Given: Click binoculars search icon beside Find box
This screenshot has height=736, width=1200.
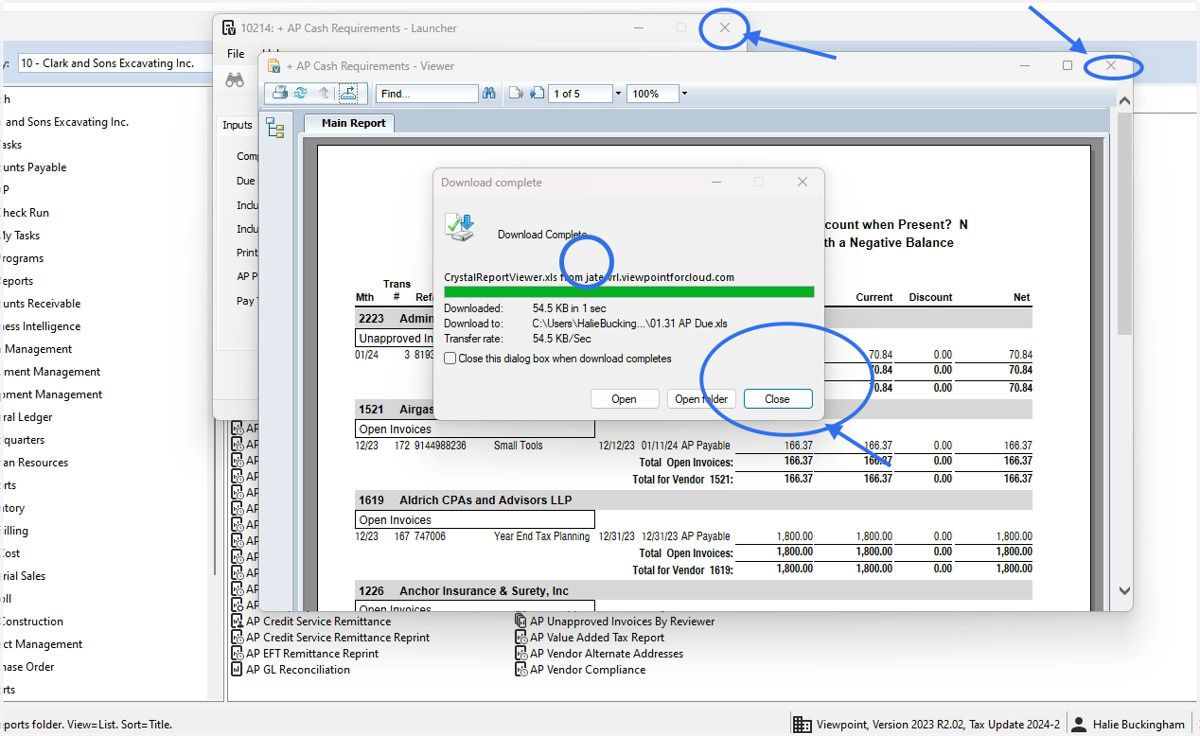Looking at the screenshot, I should click(x=490, y=93).
